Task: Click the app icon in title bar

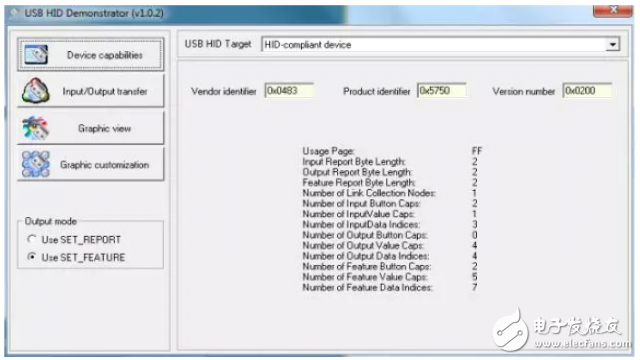Action: pyautogui.click(x=15, y=13)
